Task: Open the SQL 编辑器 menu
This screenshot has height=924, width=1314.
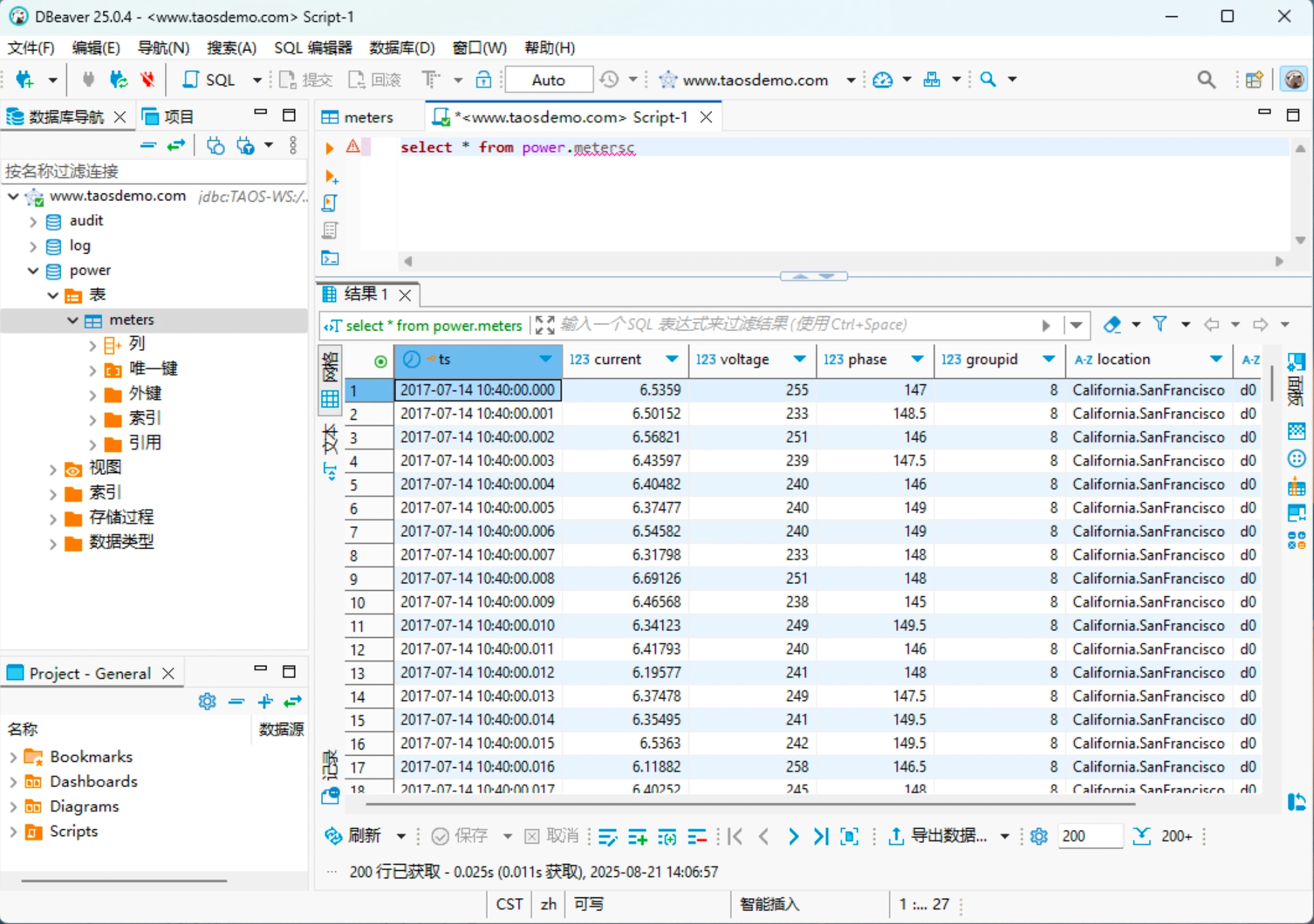Action: (312, 48)
